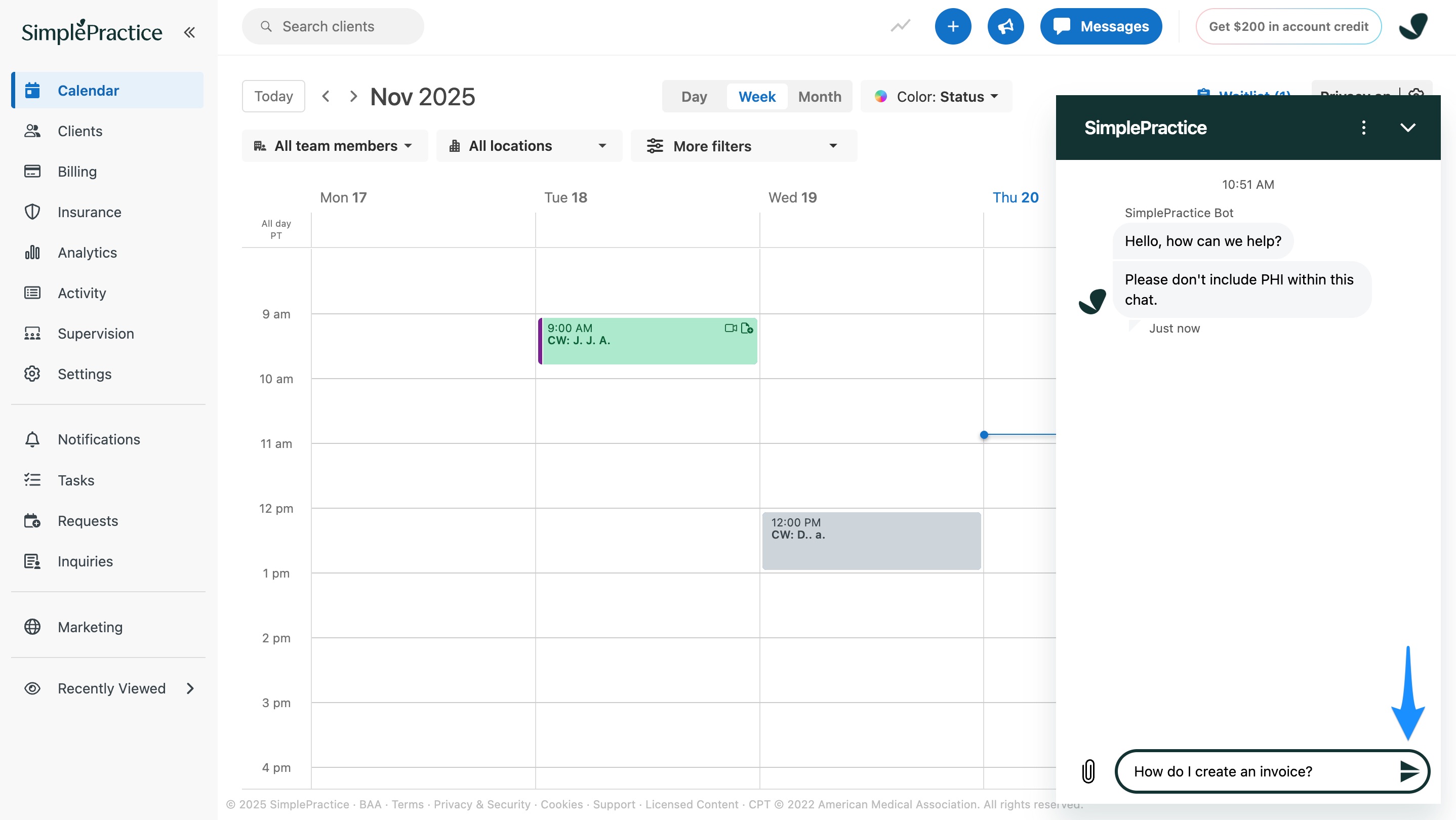Open the chat options three-dot menu
1456x820 pixels.
(1363, 128)
